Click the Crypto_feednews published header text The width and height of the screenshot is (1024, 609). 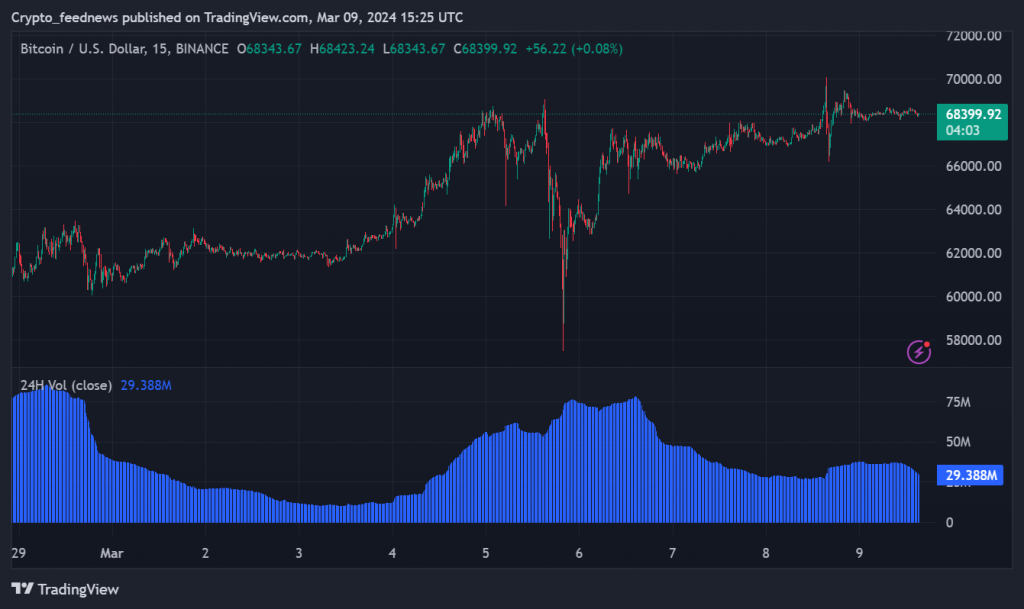[236, 17]
